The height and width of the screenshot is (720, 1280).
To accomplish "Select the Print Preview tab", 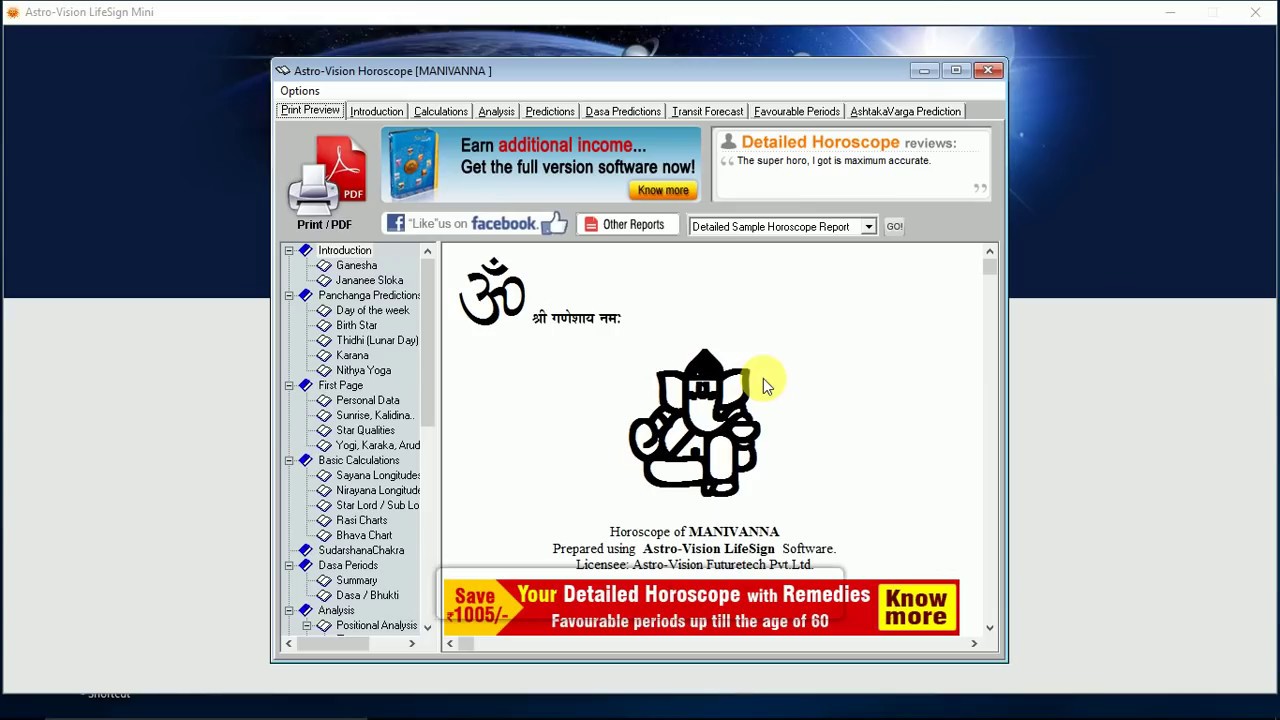I will (x=310, y=110).
